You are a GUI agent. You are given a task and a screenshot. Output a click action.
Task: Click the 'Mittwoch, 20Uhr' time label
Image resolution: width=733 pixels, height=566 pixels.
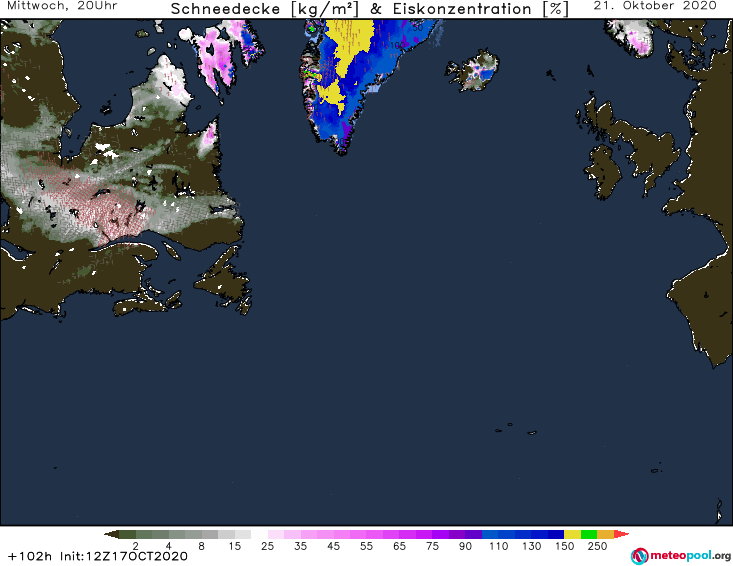[x=62, y=6]
